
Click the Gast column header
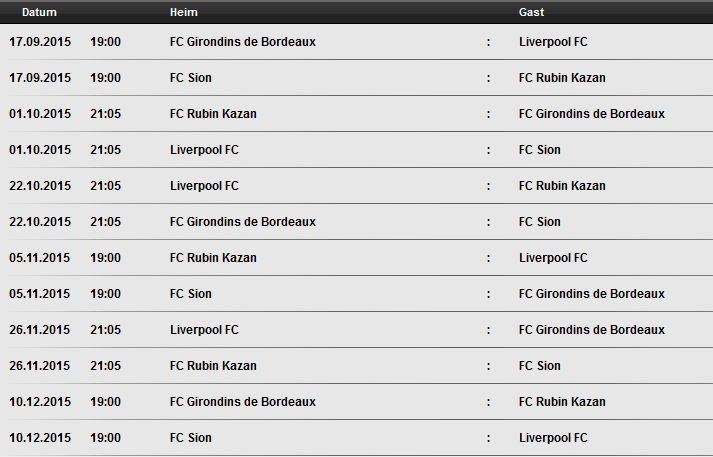531,12
